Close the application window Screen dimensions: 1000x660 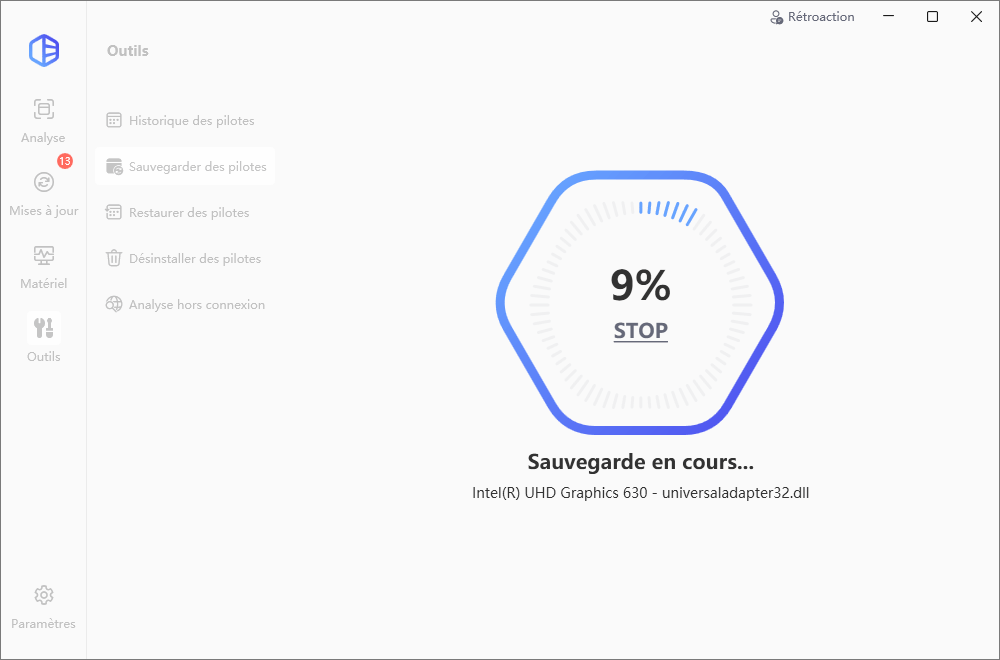(976, 17)
